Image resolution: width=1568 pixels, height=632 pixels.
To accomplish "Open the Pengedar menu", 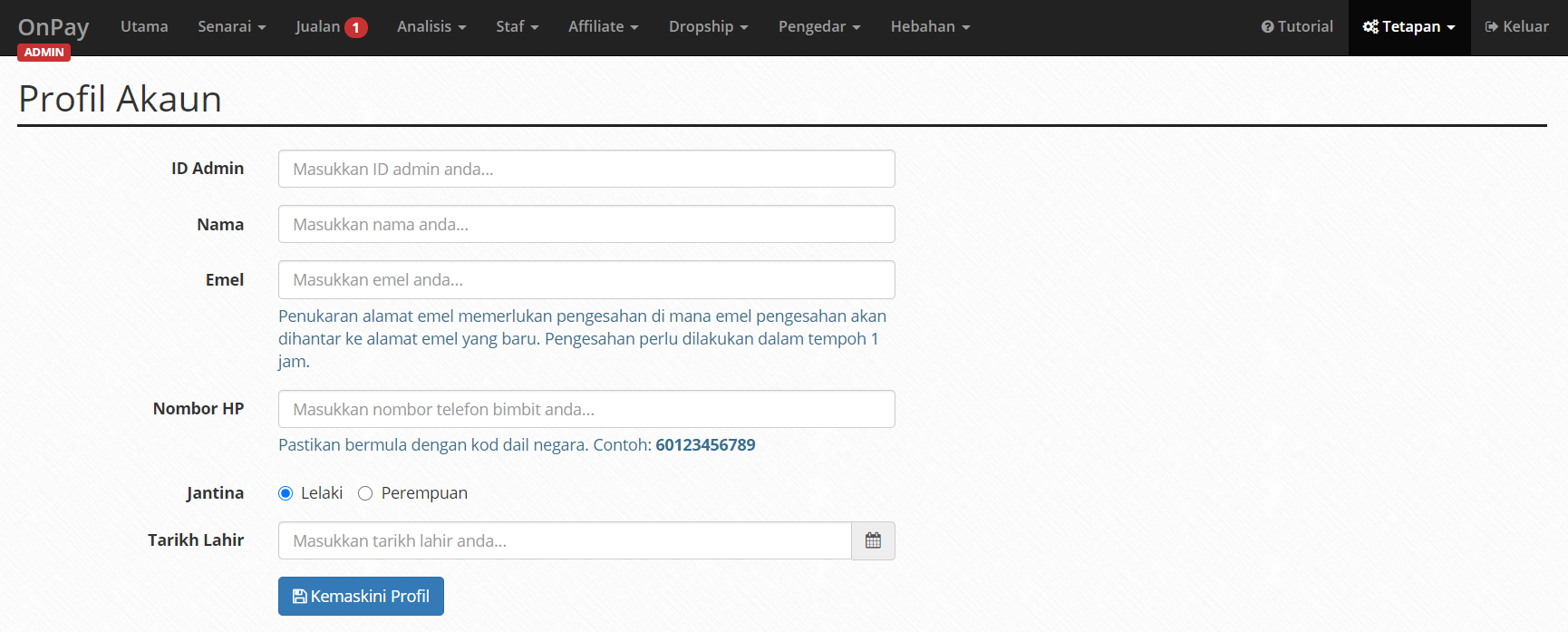I will tap(819, 27).
